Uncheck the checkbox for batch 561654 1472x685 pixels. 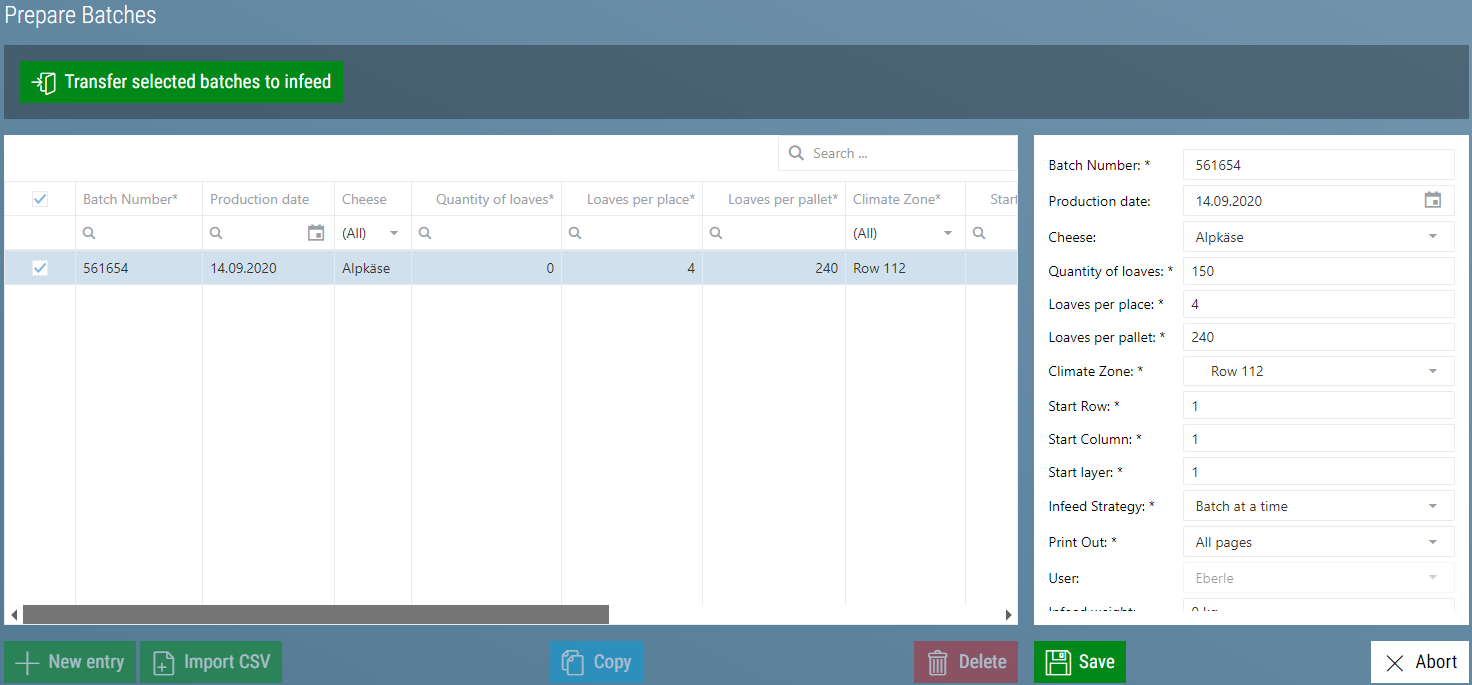[x=40, y=268]
